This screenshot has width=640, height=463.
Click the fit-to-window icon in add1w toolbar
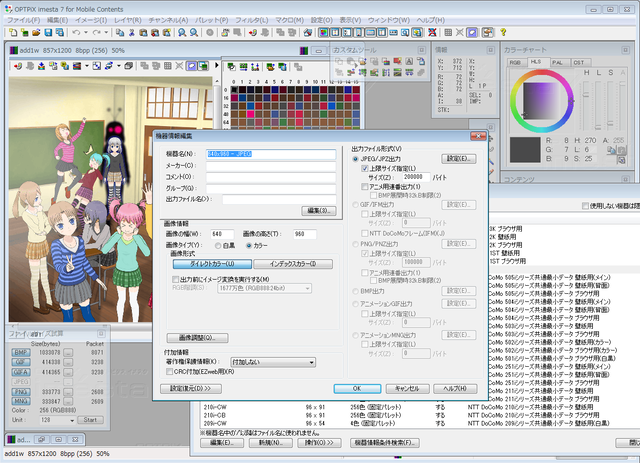[x=97, y=66]
